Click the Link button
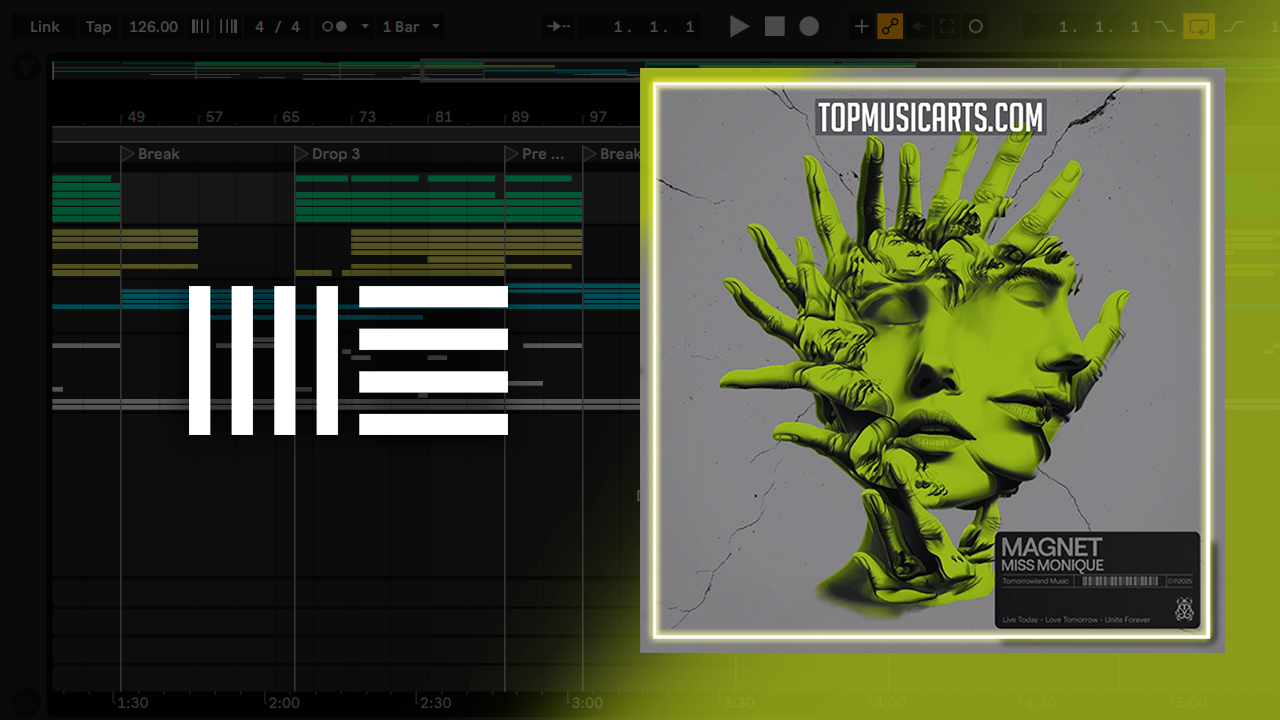Screen dimensions: 1280x720 tap(44, 27)
